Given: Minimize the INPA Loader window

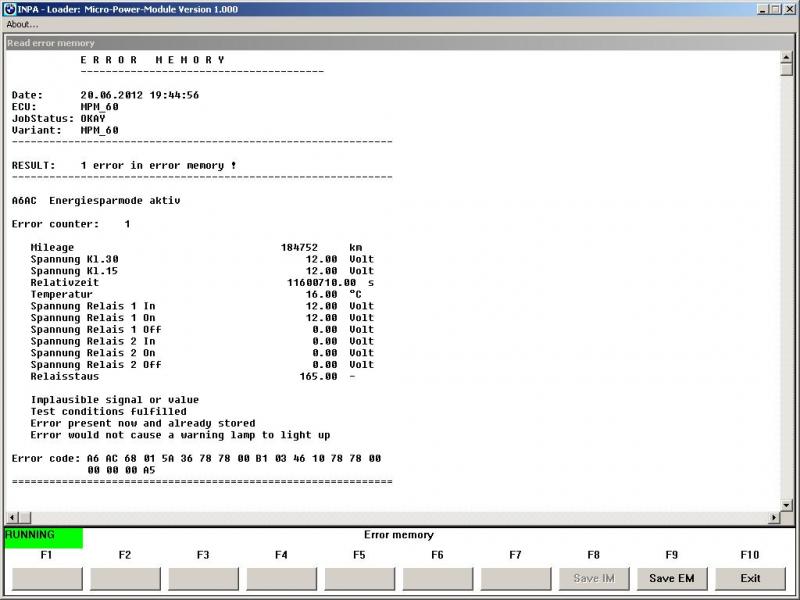Looking at the screenshot, I should [x=763, y=9].
